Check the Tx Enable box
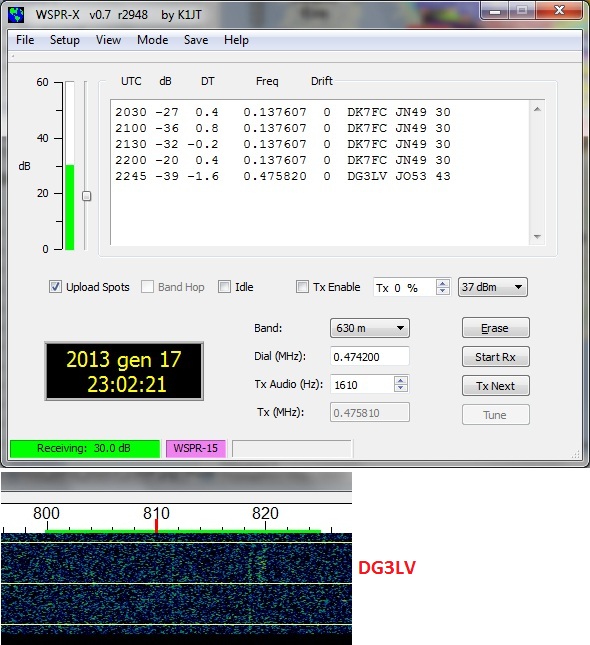Image resolution: width=590 pixels, height=645 pixels. 302,287
